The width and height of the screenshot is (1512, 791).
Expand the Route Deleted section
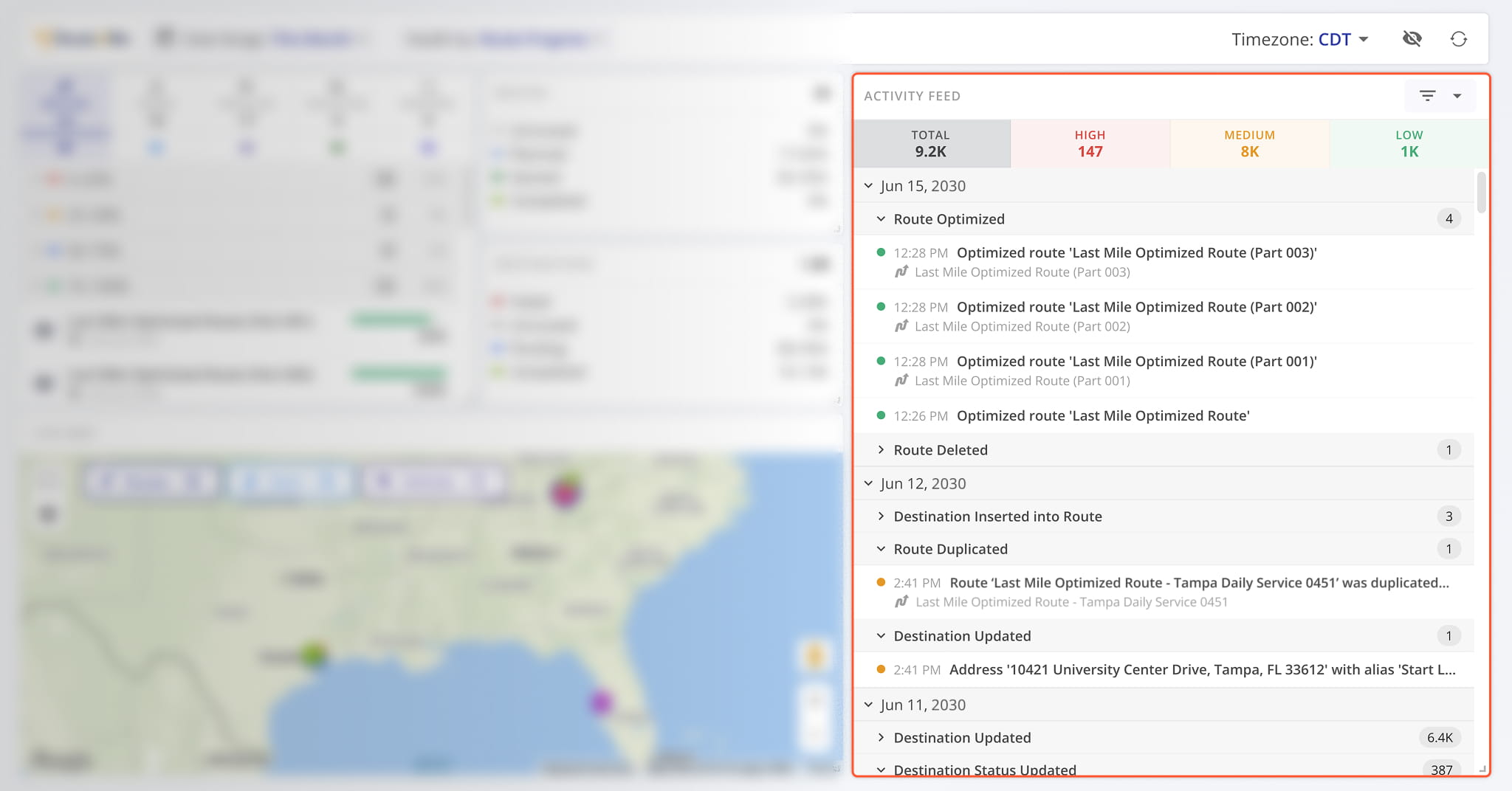881,450
